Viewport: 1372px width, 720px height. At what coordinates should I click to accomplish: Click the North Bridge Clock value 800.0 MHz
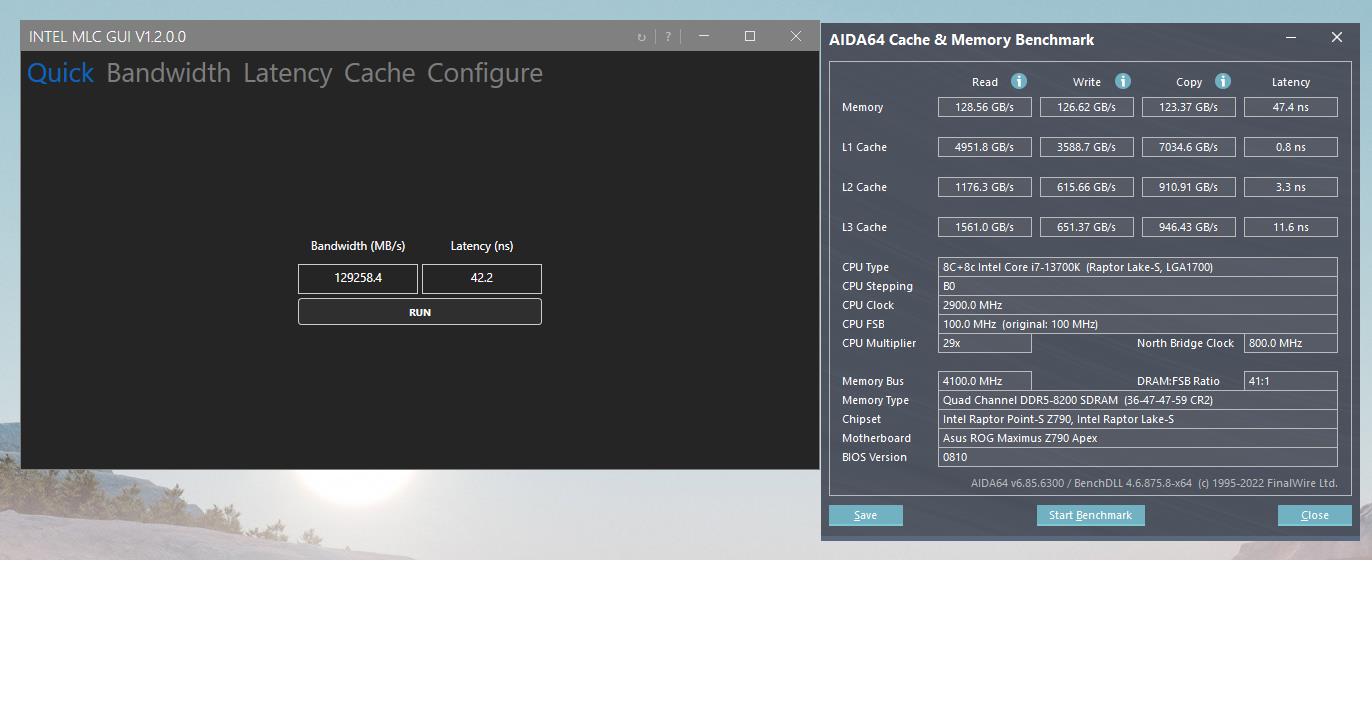pyautogui.click(x=1291, y=343)
